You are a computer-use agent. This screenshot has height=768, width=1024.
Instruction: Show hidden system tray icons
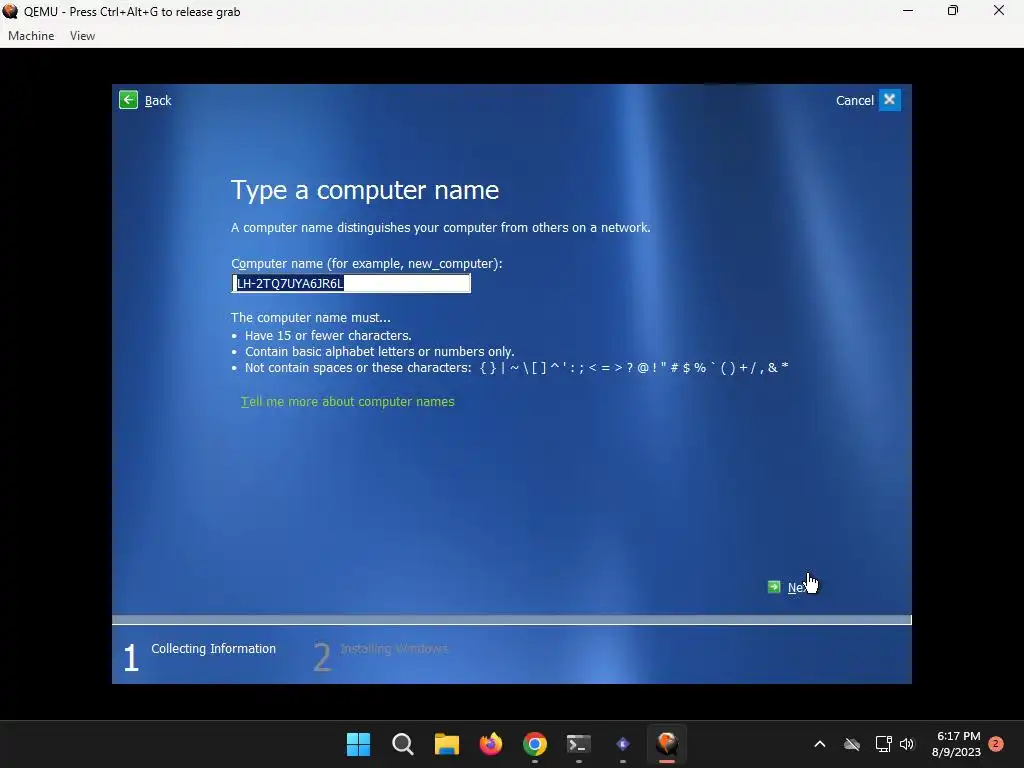pos(820,744)
